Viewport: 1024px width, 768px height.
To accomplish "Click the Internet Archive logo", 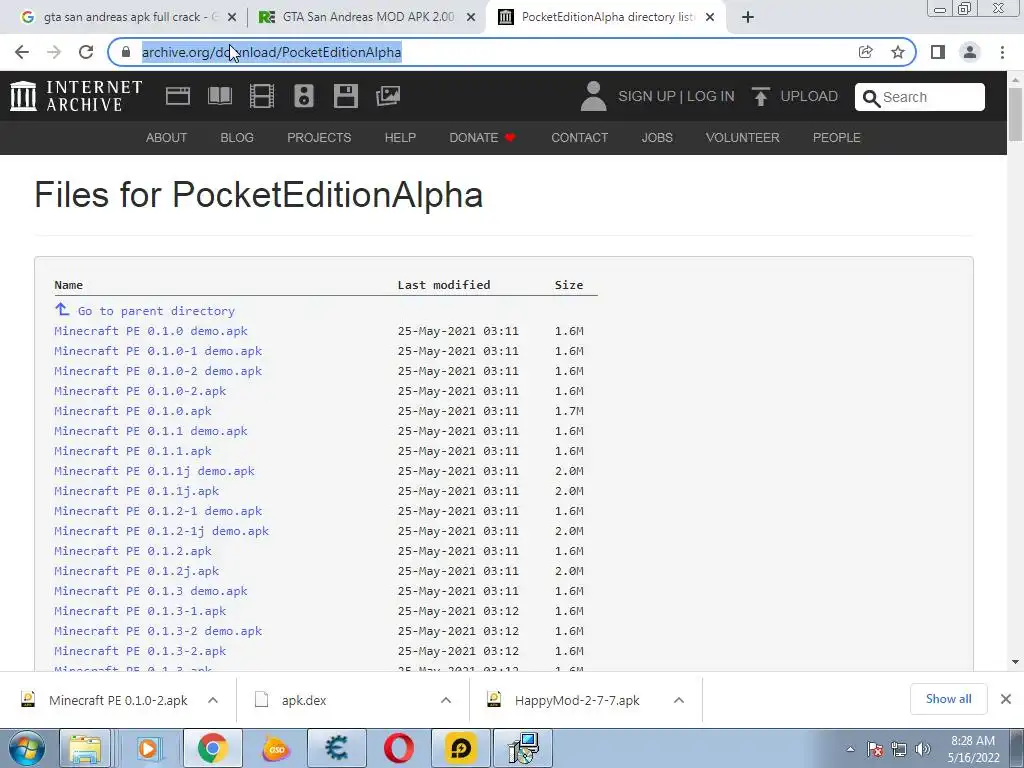I will click(76, 96).
